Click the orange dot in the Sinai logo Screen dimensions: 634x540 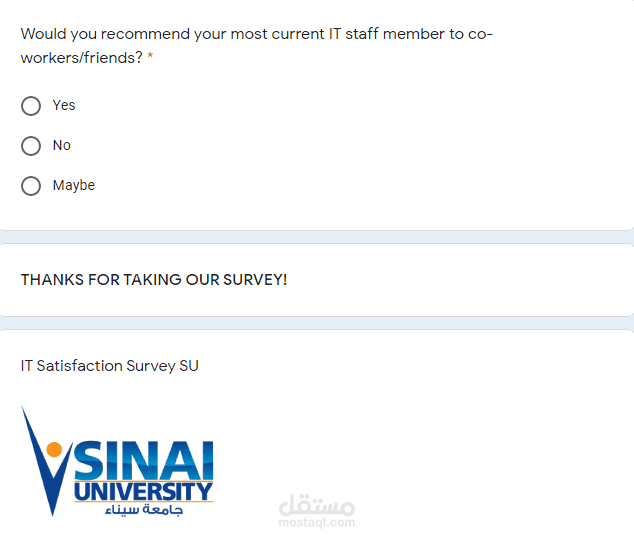55,450
